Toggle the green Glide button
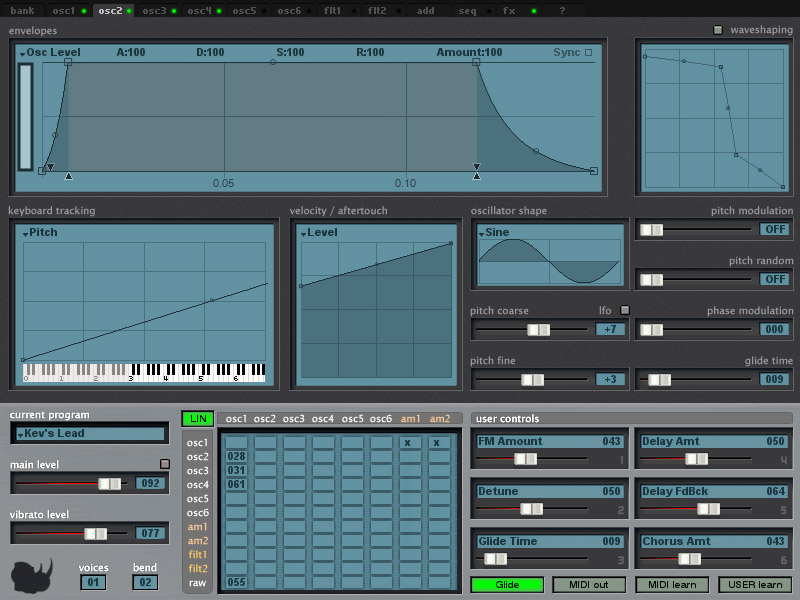 [x=507, y=584]
